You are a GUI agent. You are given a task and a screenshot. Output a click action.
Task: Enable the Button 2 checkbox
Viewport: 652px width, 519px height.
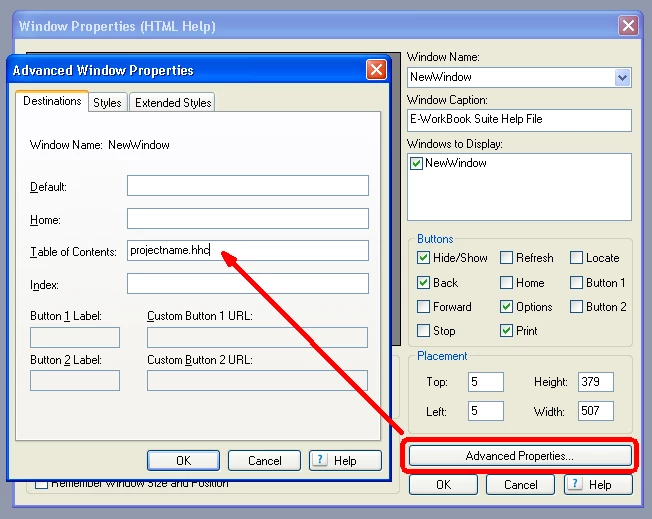click(576, 307)
